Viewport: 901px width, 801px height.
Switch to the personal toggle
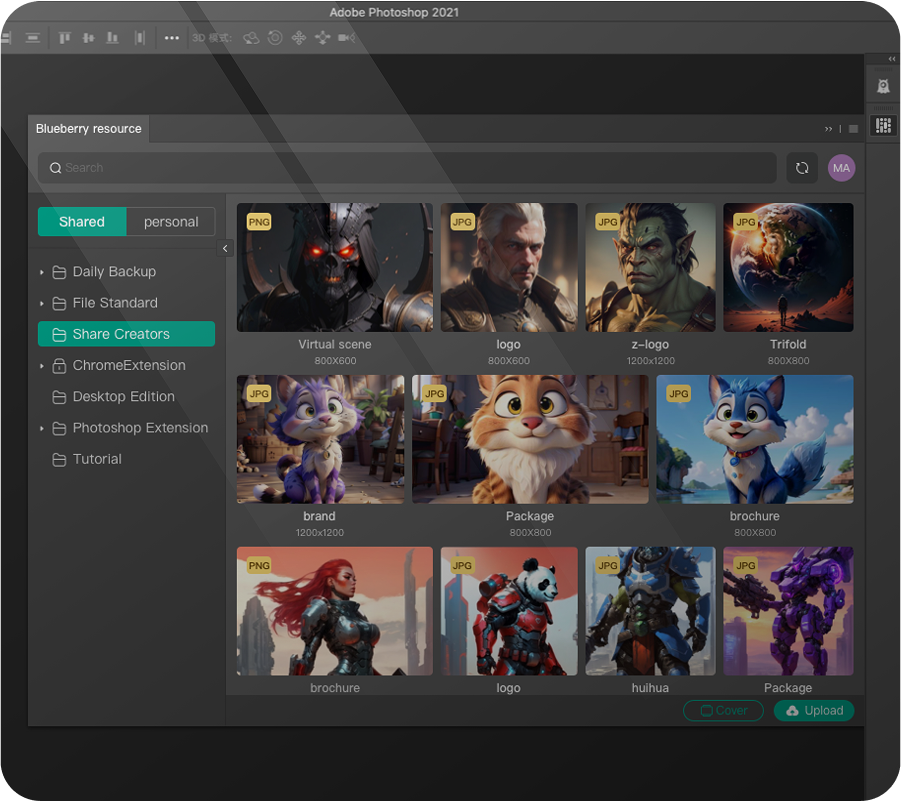click(x=171, y=222)
